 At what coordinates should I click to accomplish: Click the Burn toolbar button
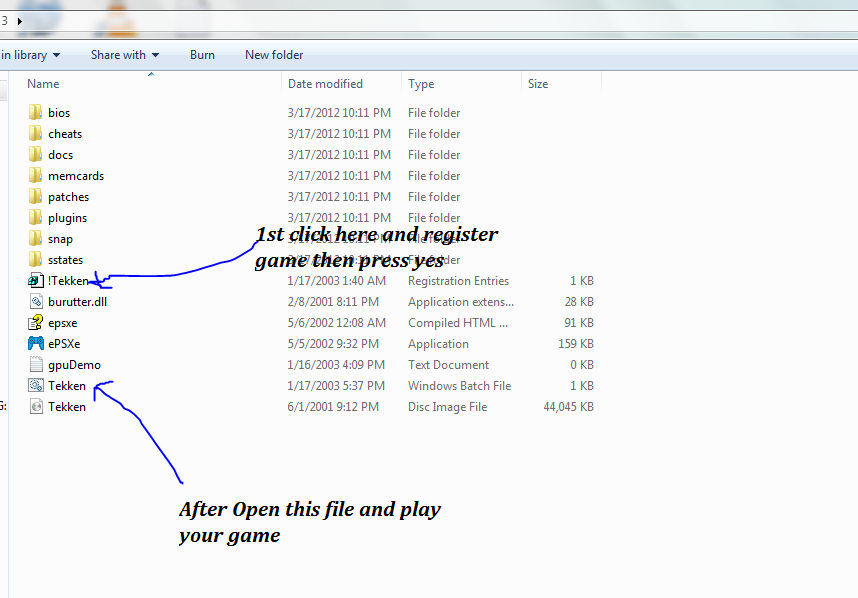(x=202, y=55)
